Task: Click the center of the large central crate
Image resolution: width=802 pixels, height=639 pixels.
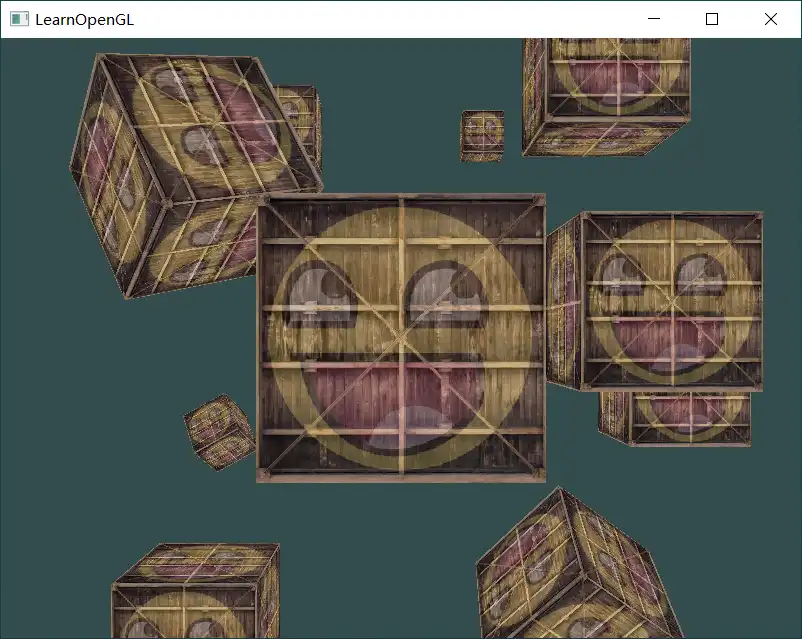Action: (x=401, y=338)
